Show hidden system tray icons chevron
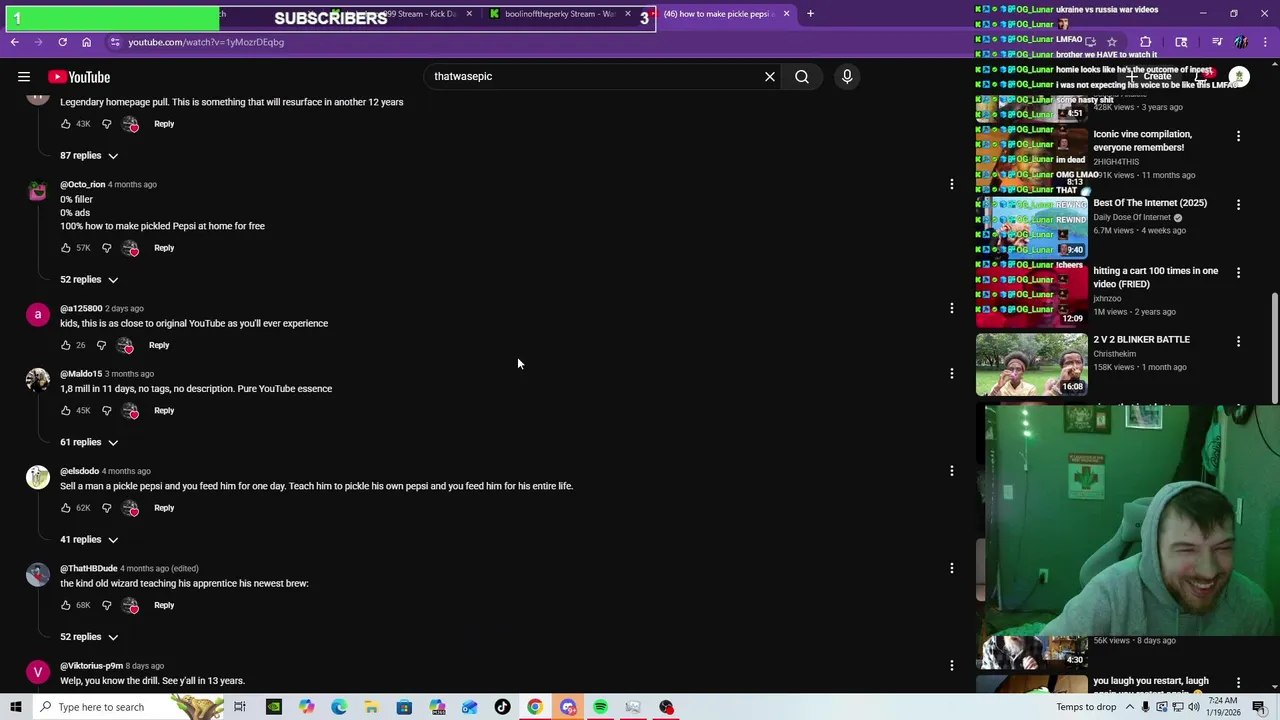The image size is (1280, 720). pyautogui.click(x=1129, y=707)
